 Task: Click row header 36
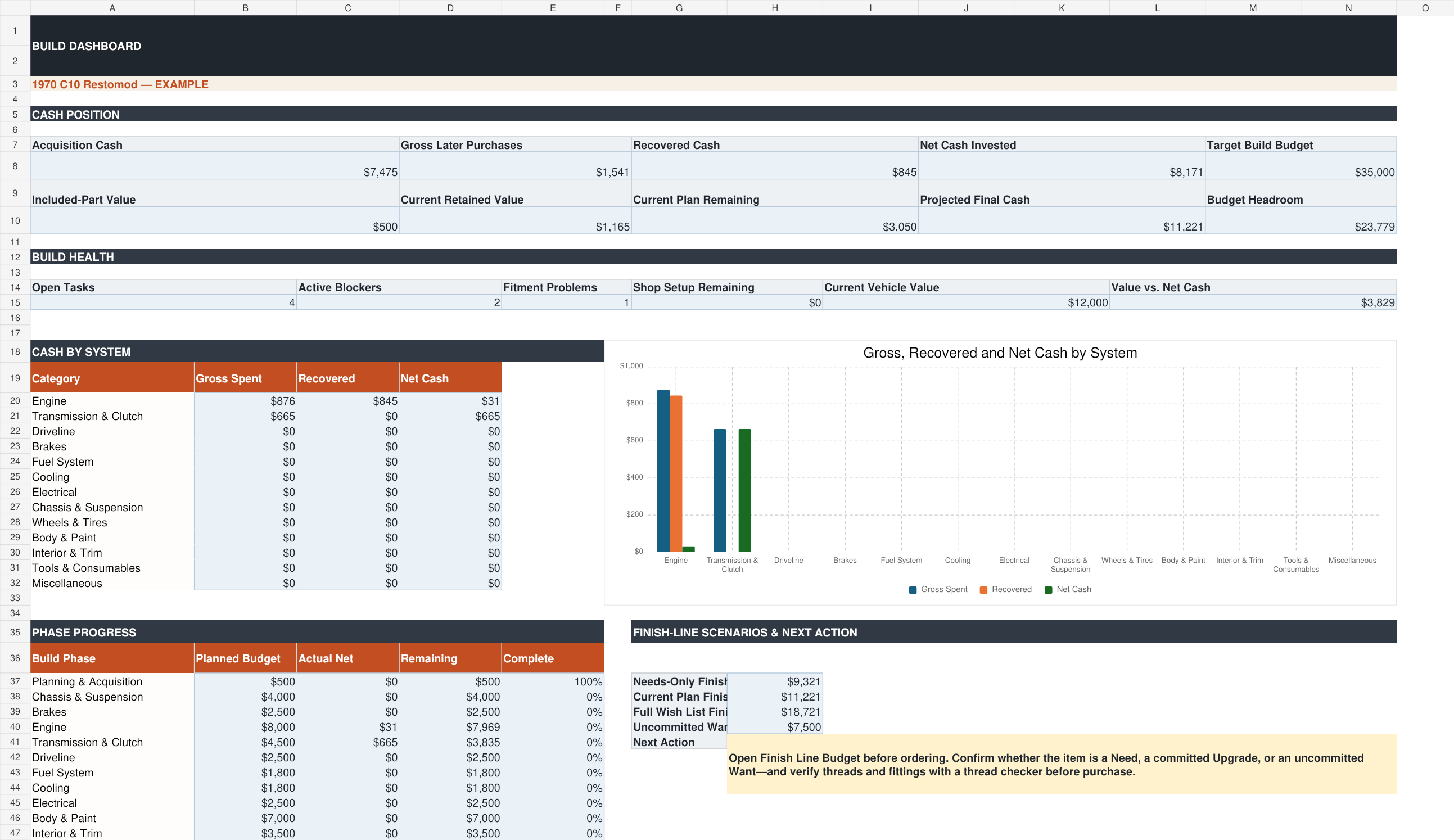click(15, 658)
